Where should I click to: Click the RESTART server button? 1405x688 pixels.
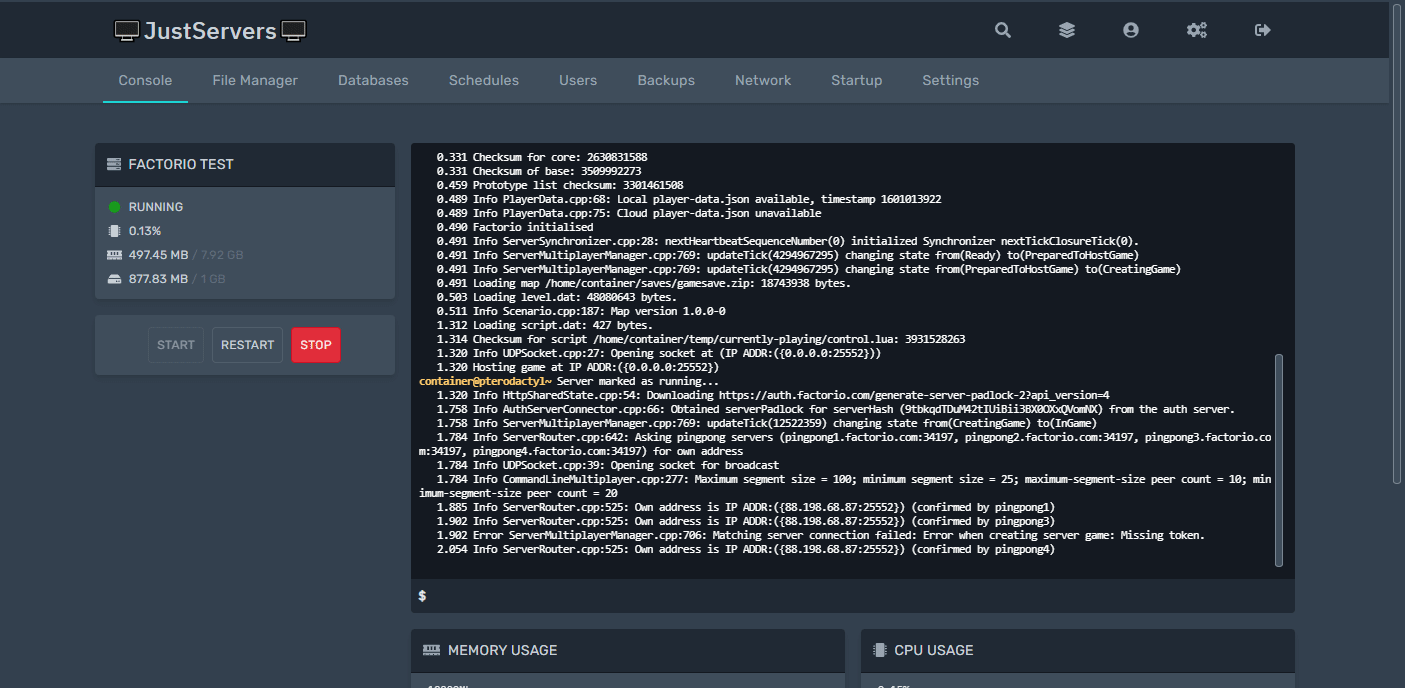[x=247, y=345]
